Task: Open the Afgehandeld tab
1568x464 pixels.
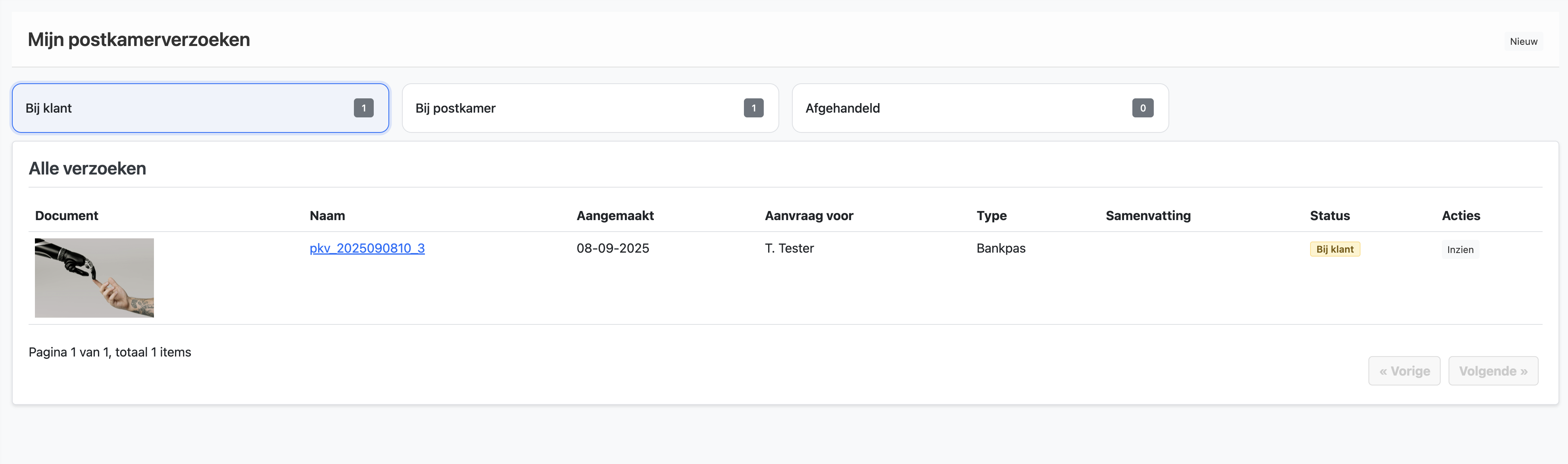Action: click(980, 108)
